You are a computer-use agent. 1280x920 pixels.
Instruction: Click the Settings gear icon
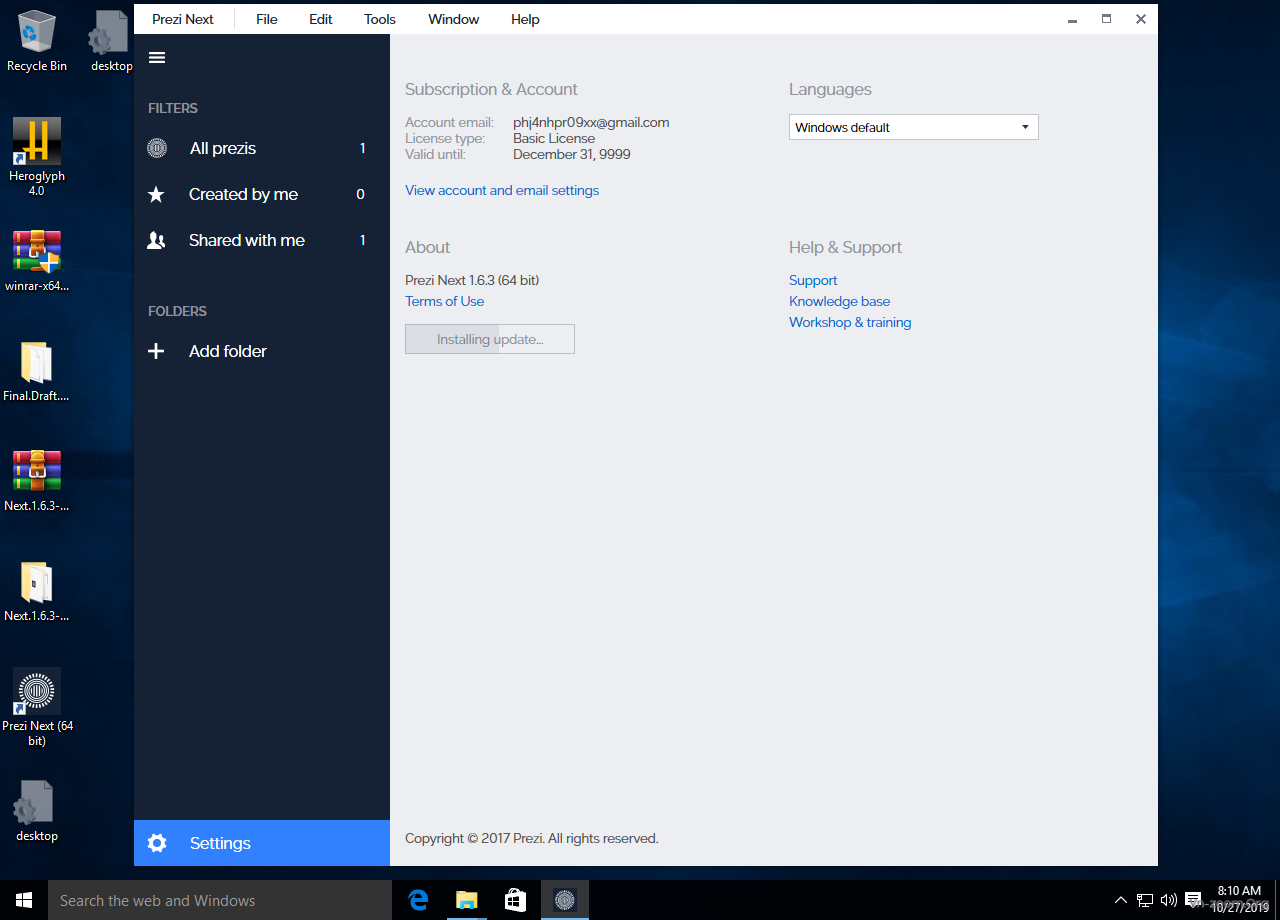pos(157,843)
